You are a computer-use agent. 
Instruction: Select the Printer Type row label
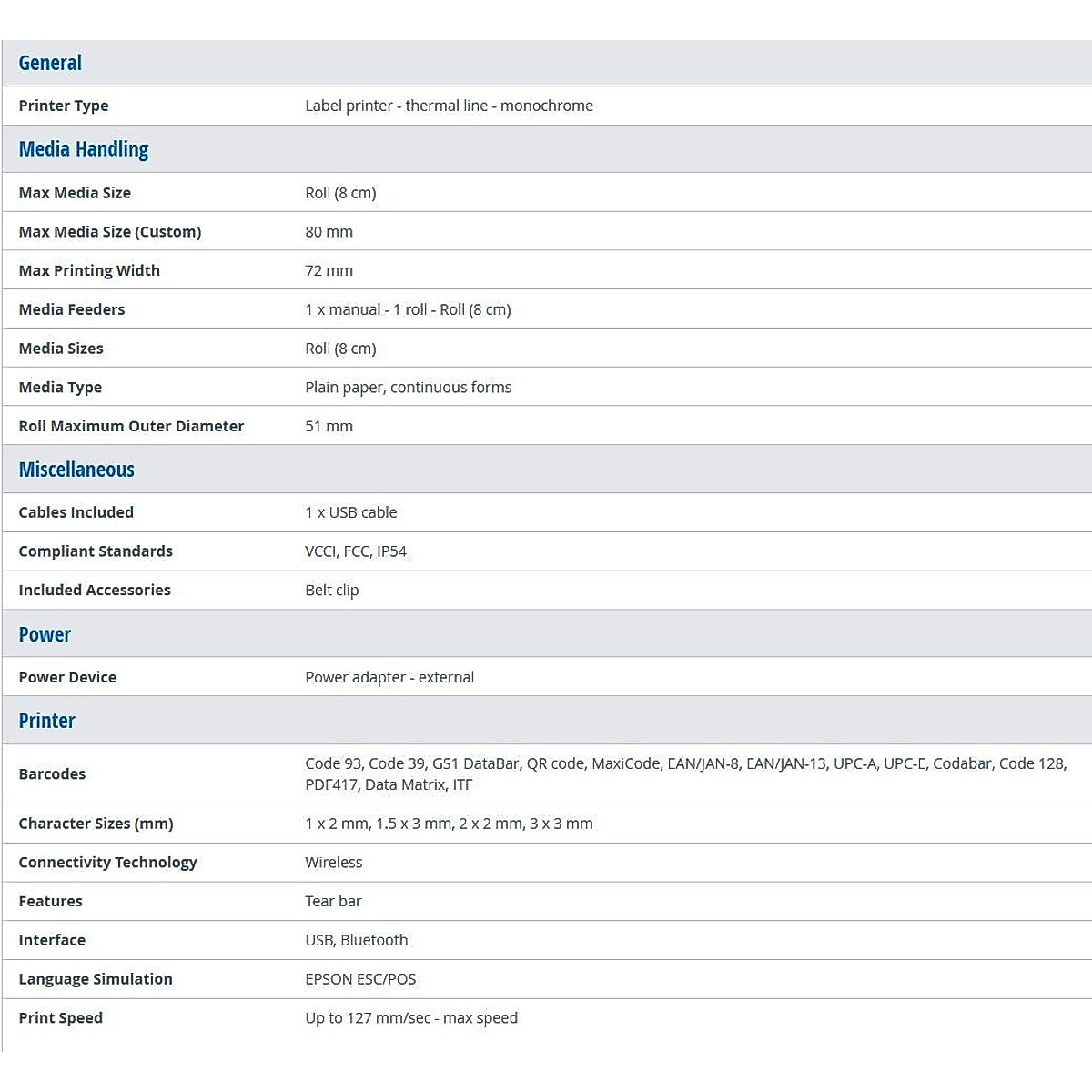pos(64,106)
